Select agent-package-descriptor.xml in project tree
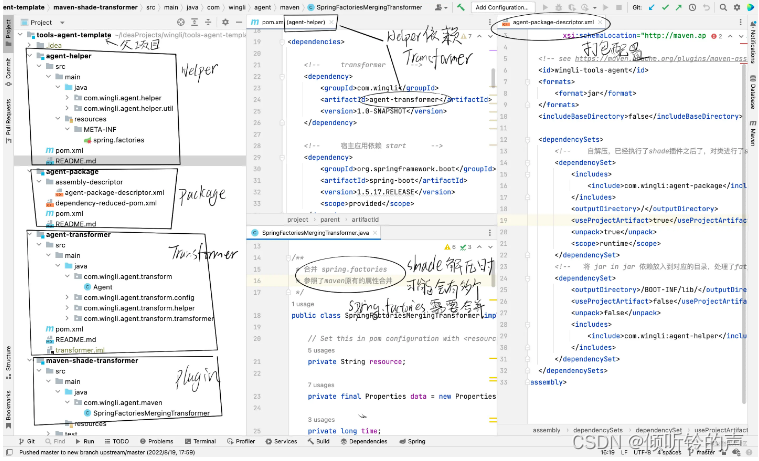The width and height of the screenshot is (759, 461). click(110, 192)
